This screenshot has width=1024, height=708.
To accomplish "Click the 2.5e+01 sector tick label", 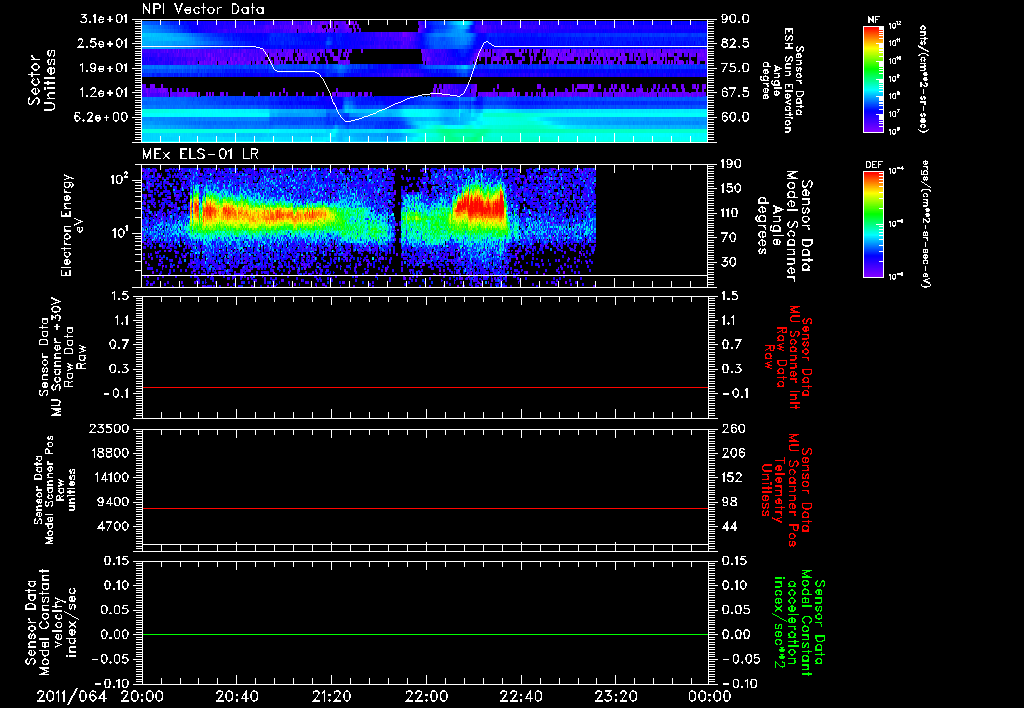I will click(x=105, y=43).
